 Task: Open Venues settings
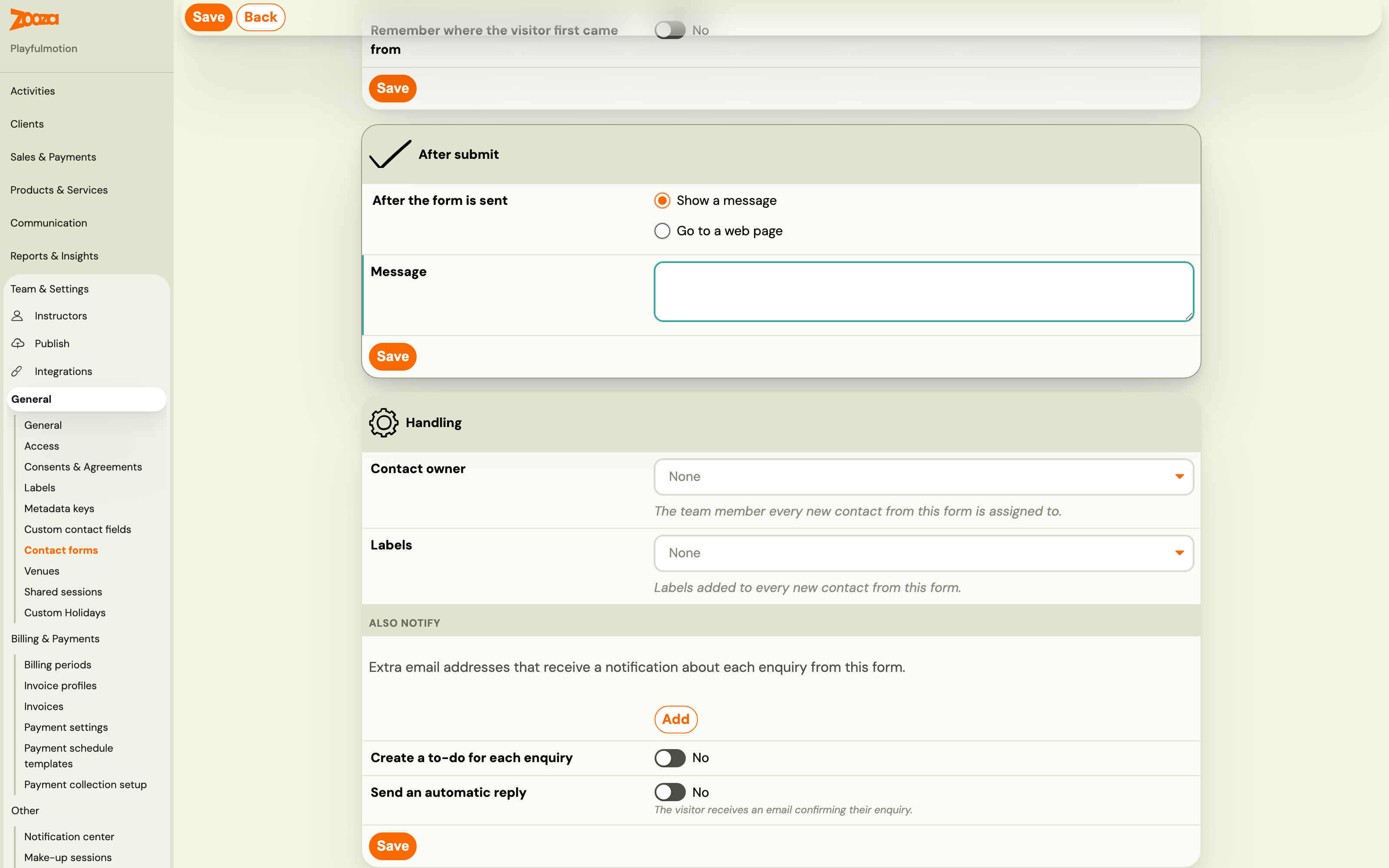click(x=42, y=571)
